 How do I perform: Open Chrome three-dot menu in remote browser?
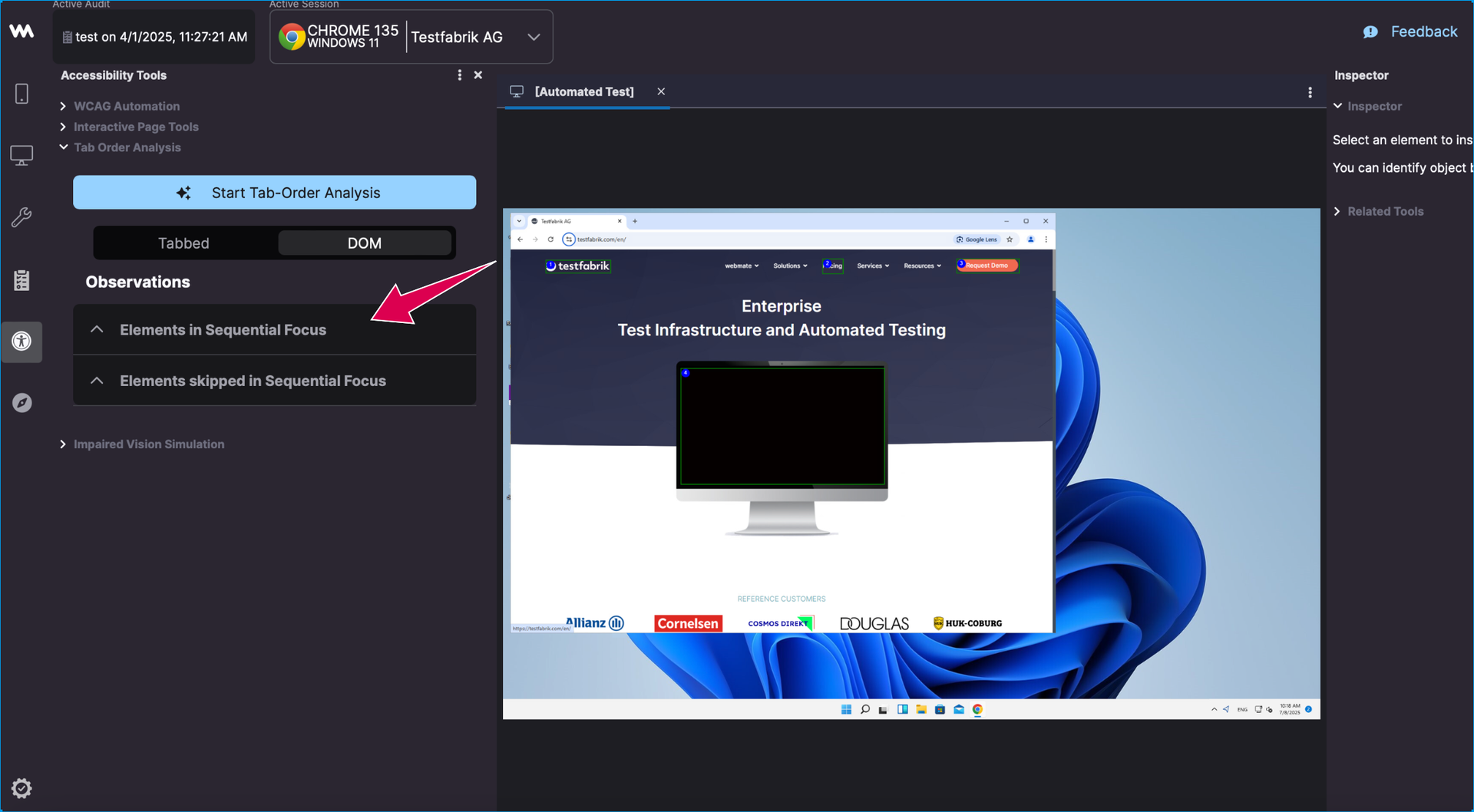(x=1046, y=239)
